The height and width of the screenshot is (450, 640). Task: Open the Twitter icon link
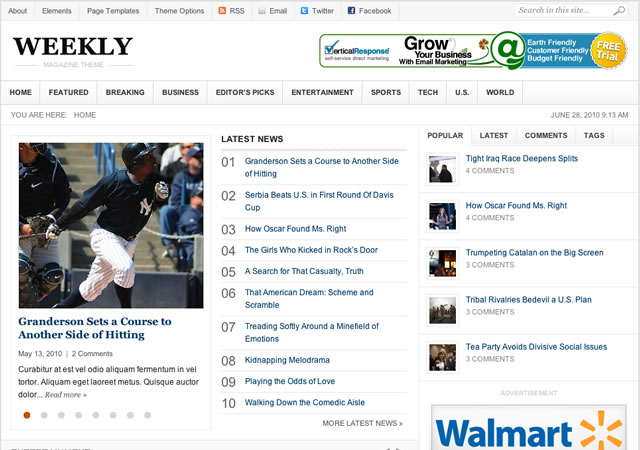305,11
